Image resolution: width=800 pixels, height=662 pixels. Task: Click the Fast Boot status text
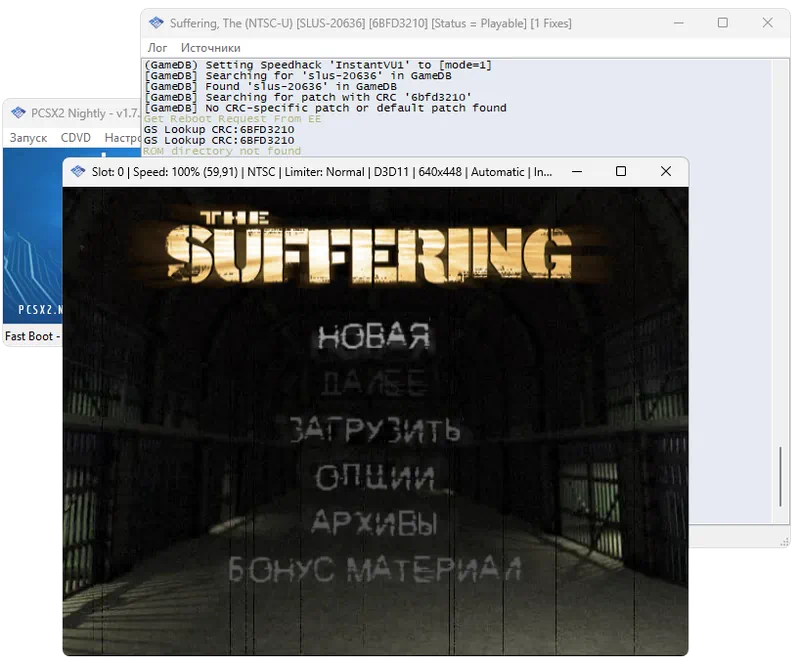pos(32,336)
